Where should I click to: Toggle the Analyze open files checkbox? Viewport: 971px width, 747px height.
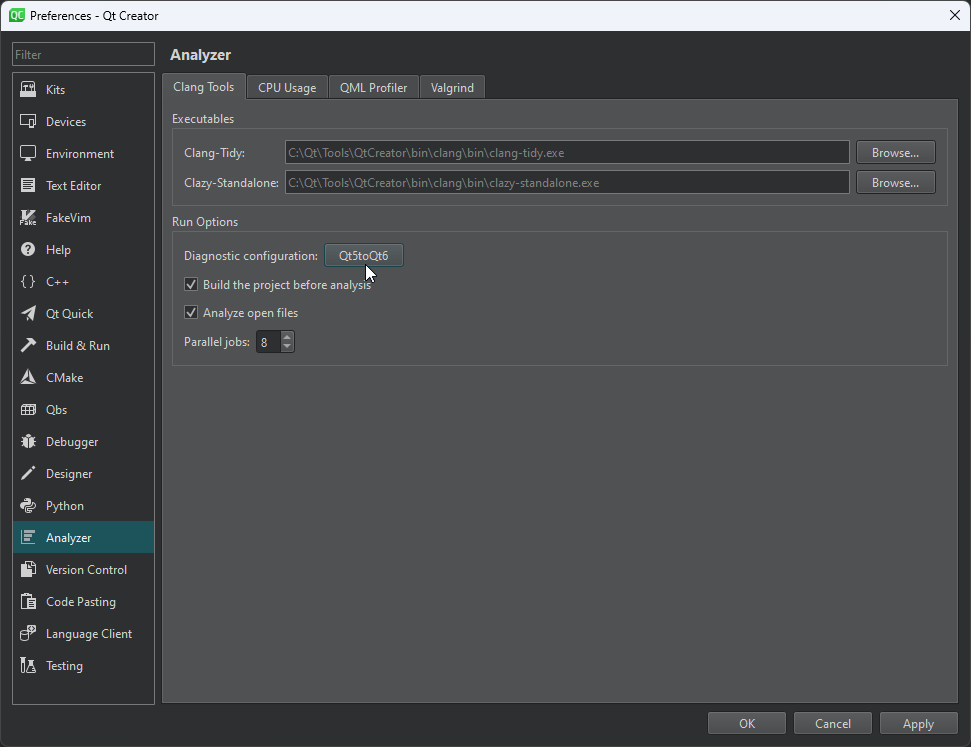pos(192,313)
